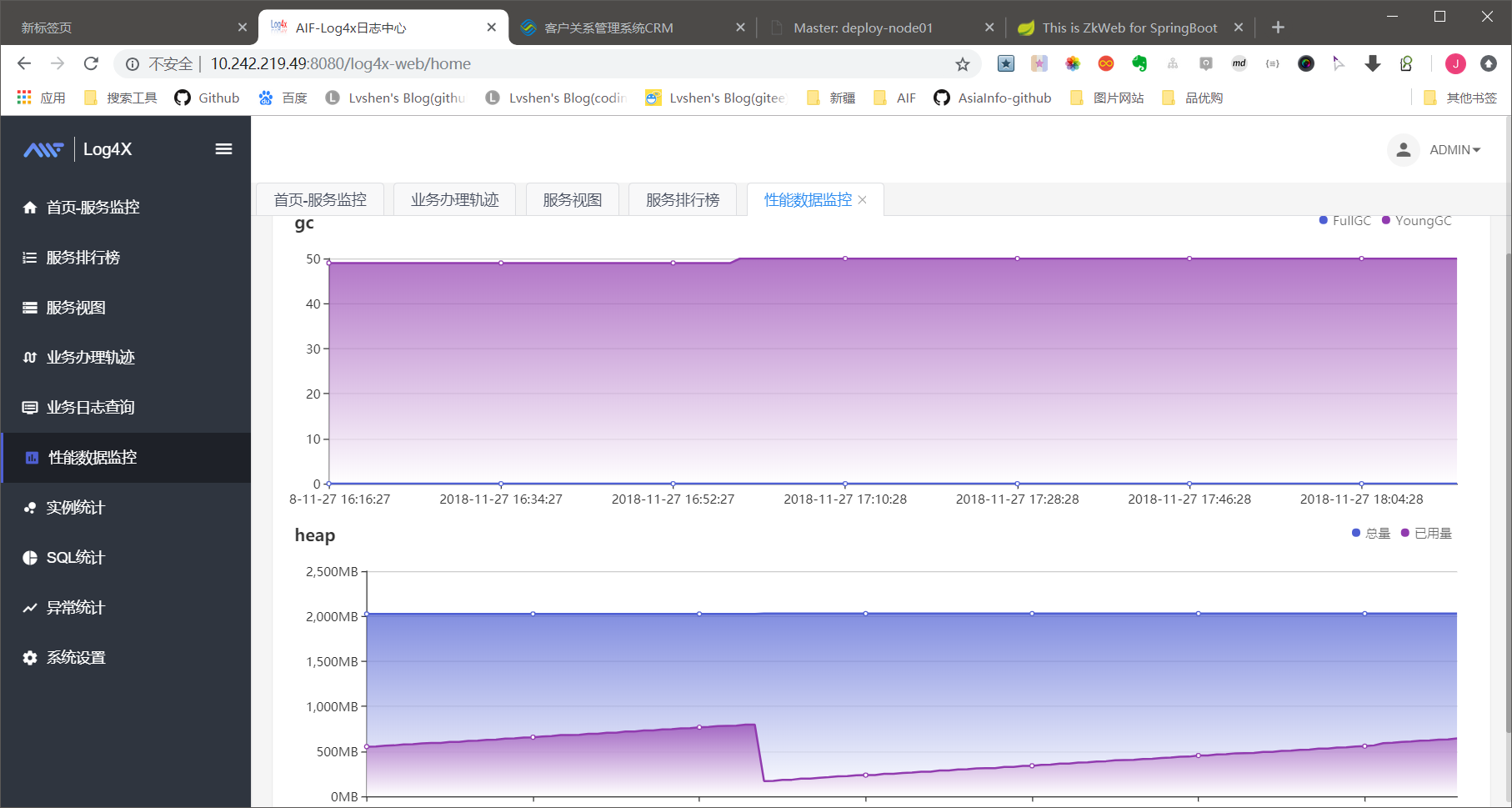Open the AIF bookmark folder
The image size is (1512, 808).
coord(894,98)
